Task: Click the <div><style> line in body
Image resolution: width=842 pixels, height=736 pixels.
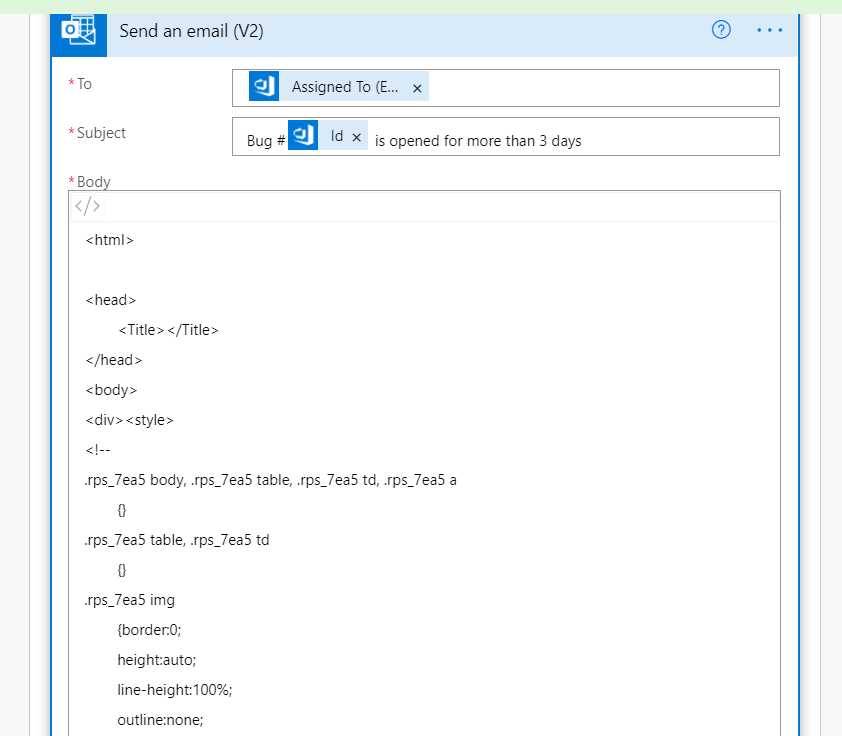Action: pyautogui.click(x=129, y=420)
